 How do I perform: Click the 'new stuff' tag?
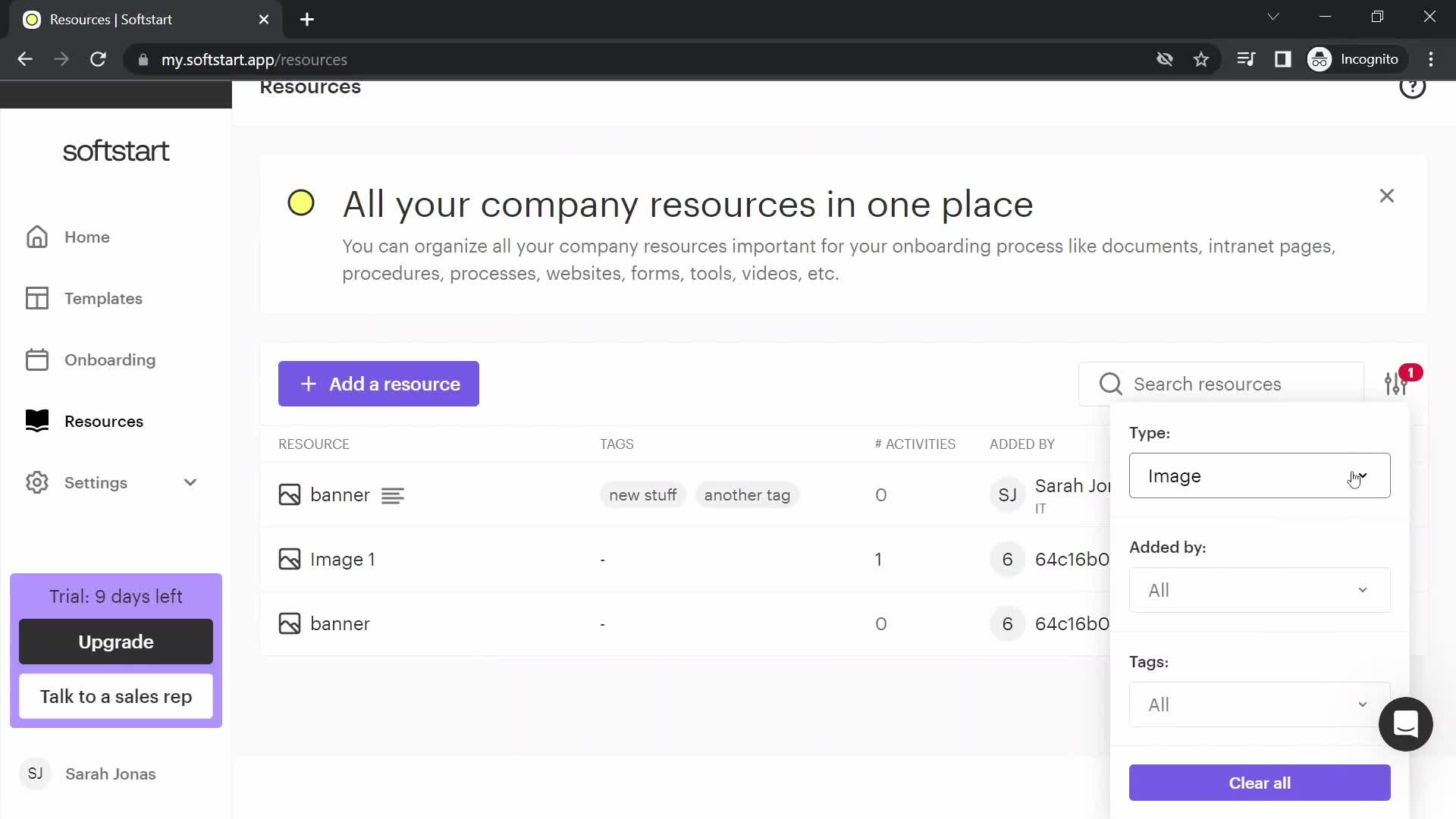(642, 495)
